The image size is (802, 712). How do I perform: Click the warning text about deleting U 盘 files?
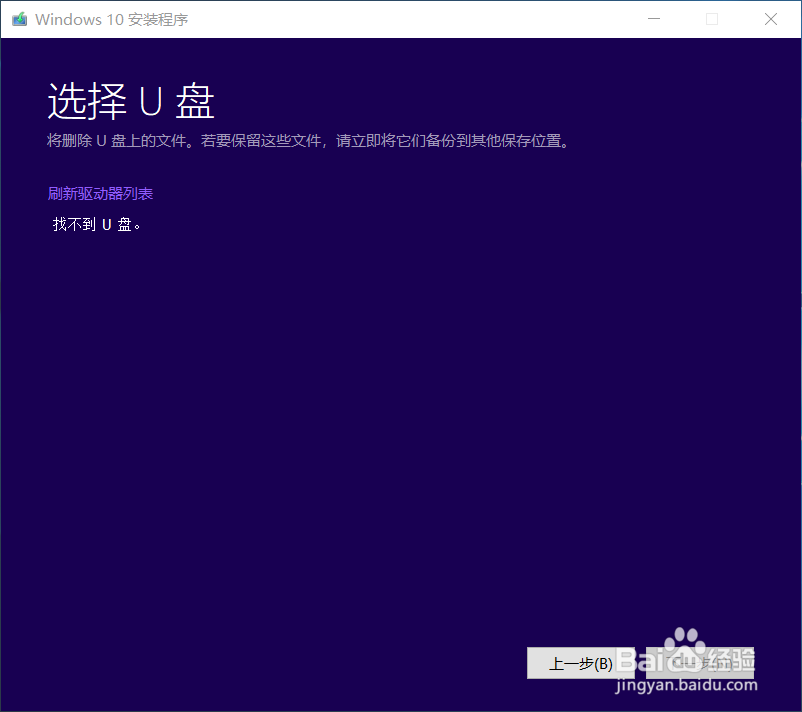coord(308,141)
